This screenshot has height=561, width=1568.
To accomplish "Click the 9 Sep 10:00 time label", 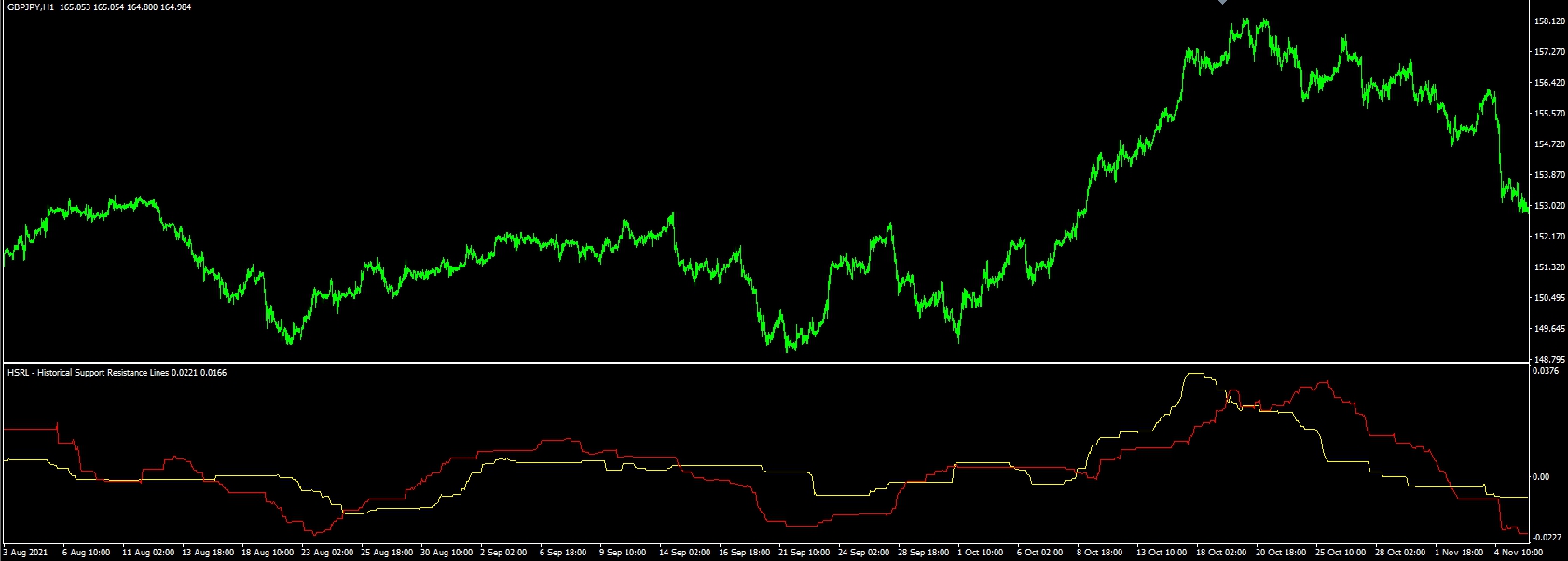I will pos(623,553).
